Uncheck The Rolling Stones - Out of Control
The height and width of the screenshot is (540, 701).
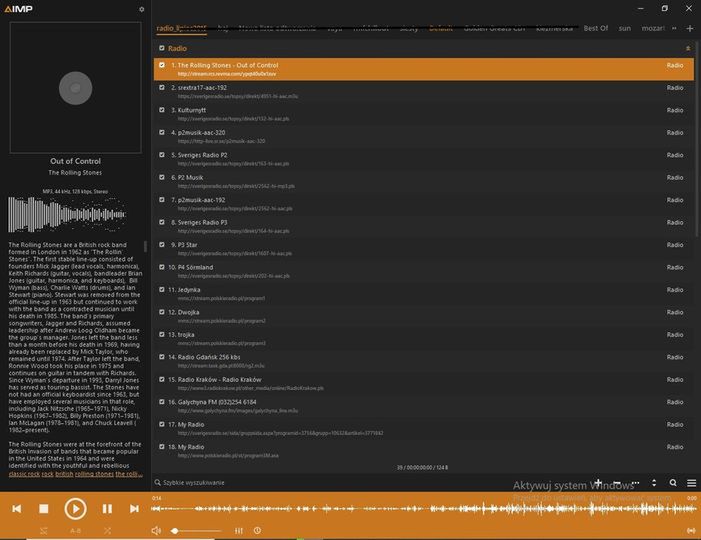coord(162,65)
